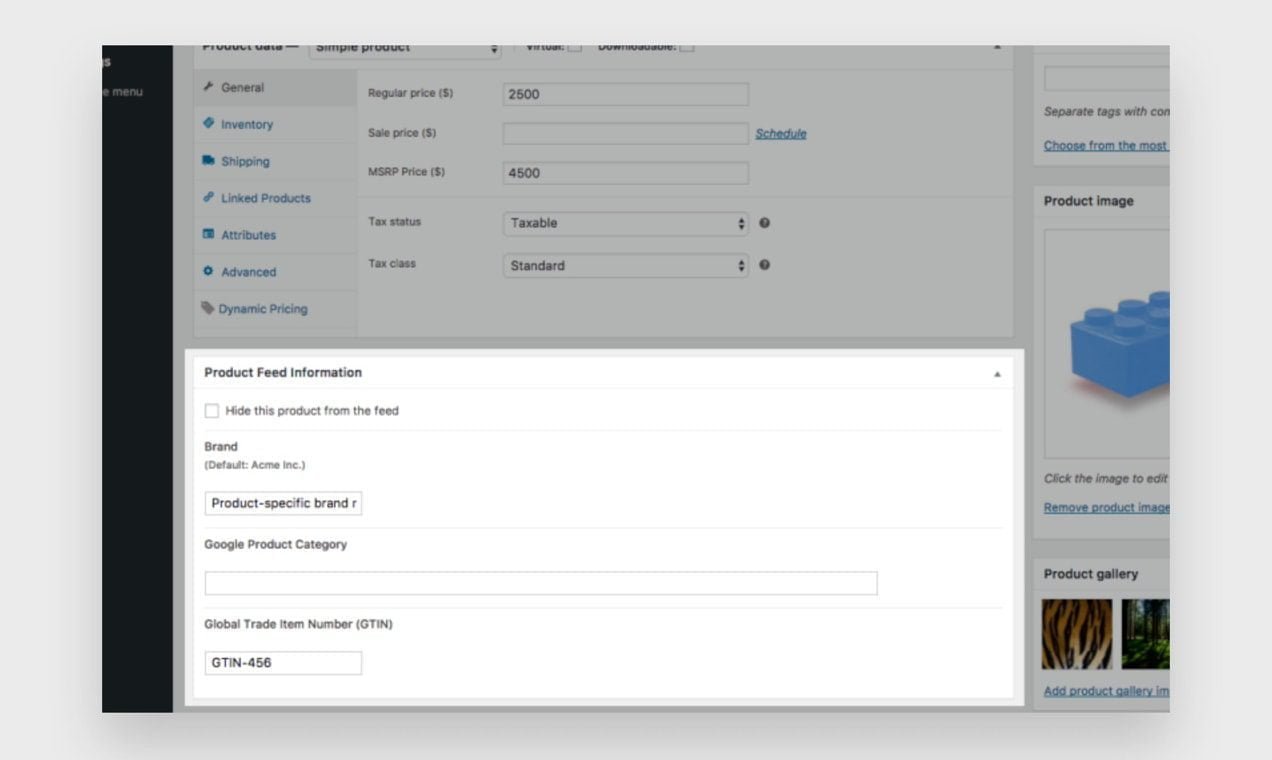
Task: Click the Brand input field
Action: pyautogui.click(x=283, y=503)
